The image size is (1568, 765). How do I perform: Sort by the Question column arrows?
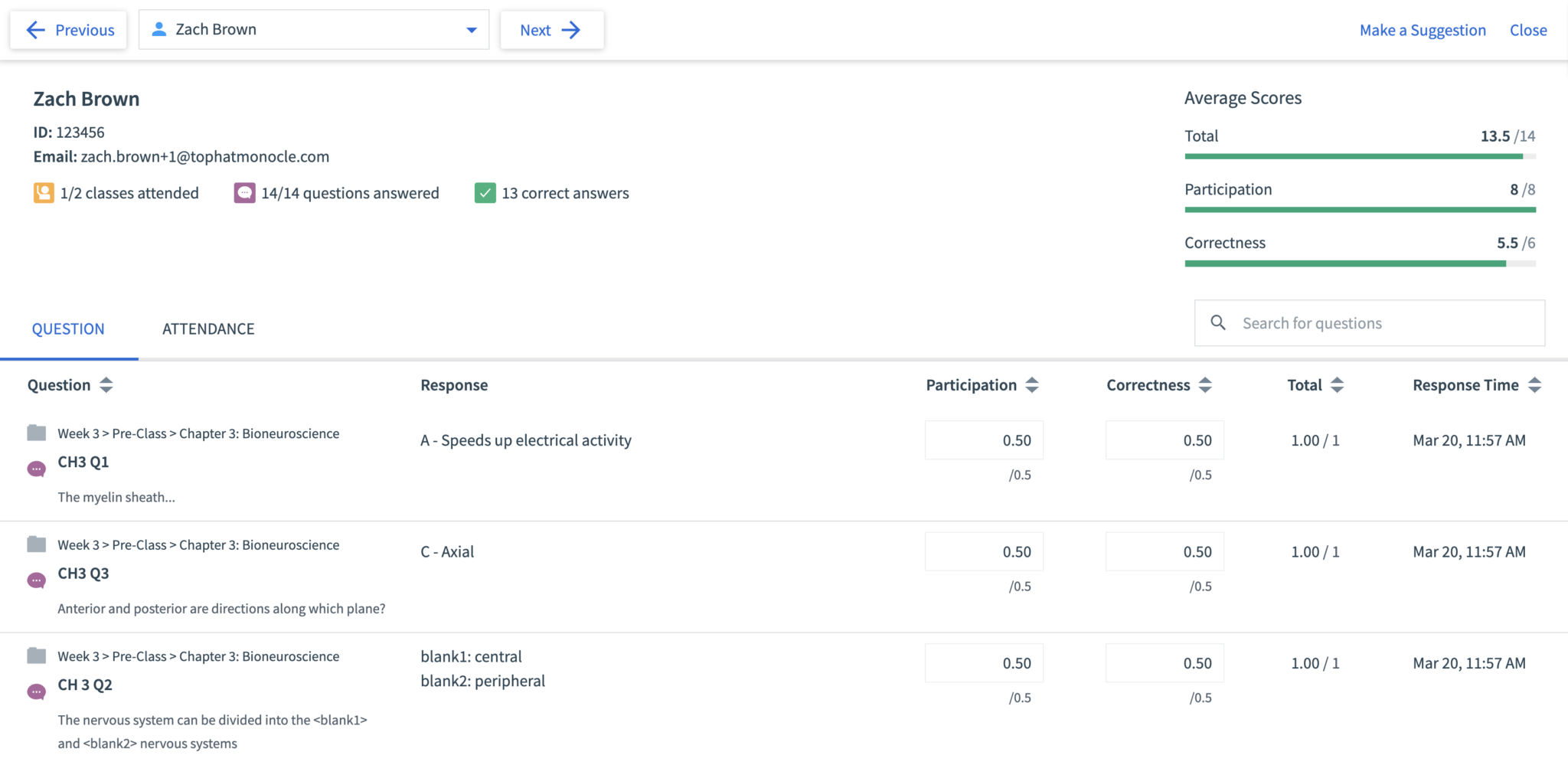pos(106,385)
